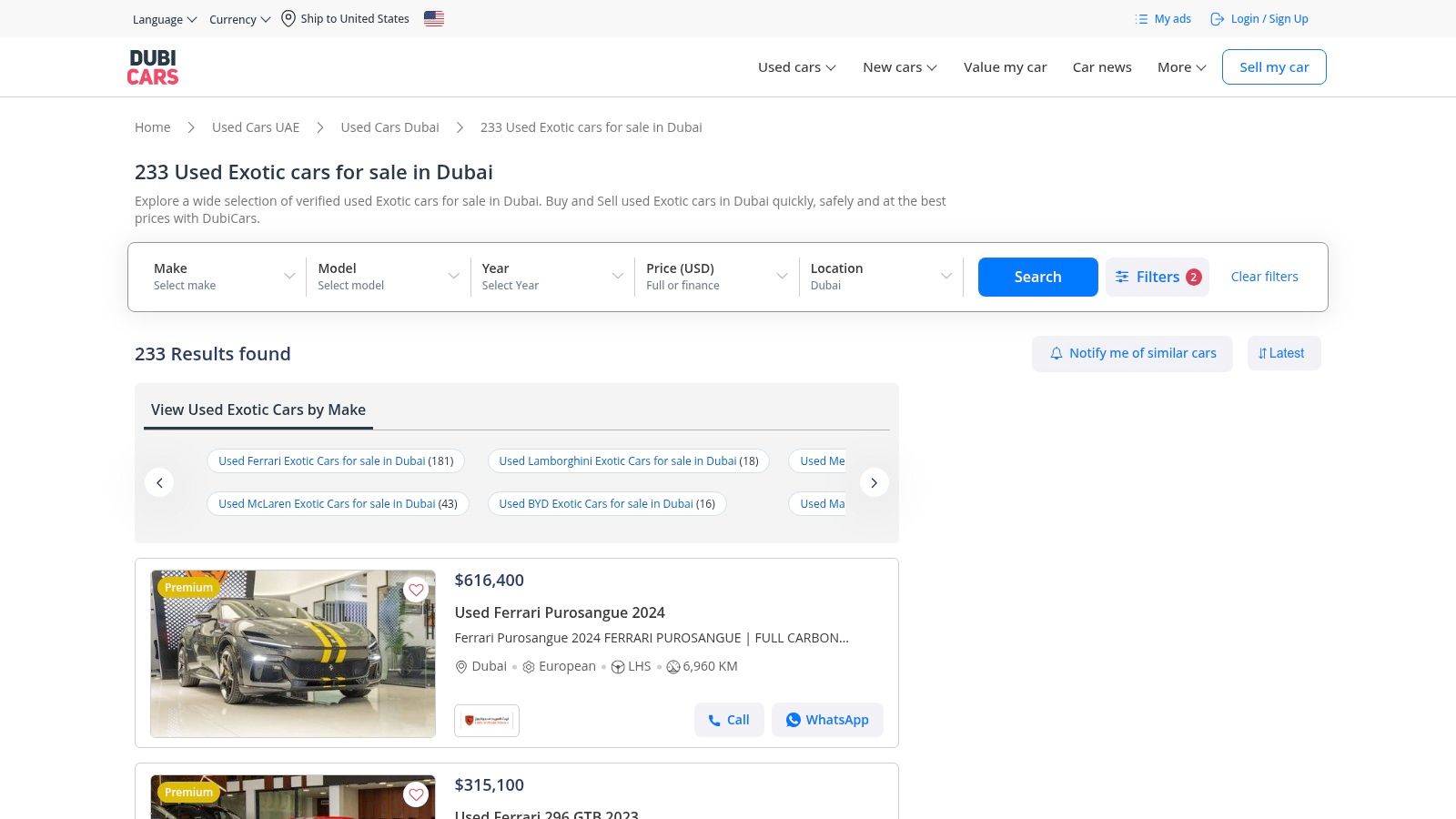Open the Location selector showing Dubai
Screen dimensions: 1456x819
881,277
